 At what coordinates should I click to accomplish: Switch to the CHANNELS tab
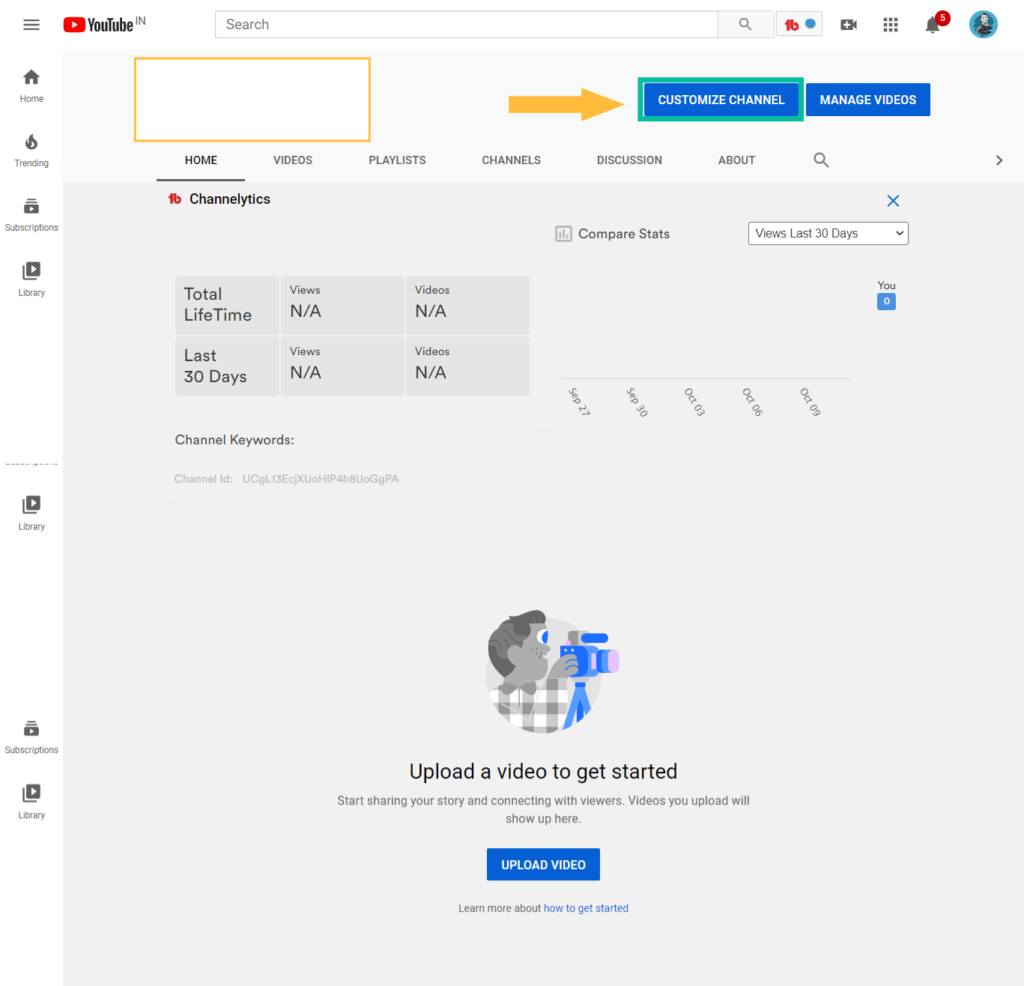511,160
